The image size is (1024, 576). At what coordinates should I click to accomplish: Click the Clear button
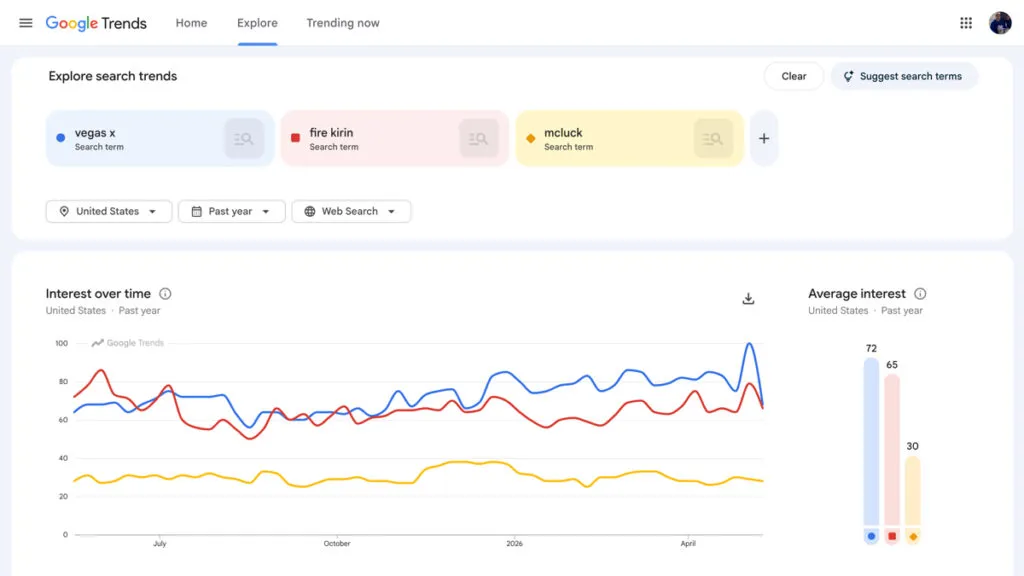pyautogui.click(x=793, y=76)
